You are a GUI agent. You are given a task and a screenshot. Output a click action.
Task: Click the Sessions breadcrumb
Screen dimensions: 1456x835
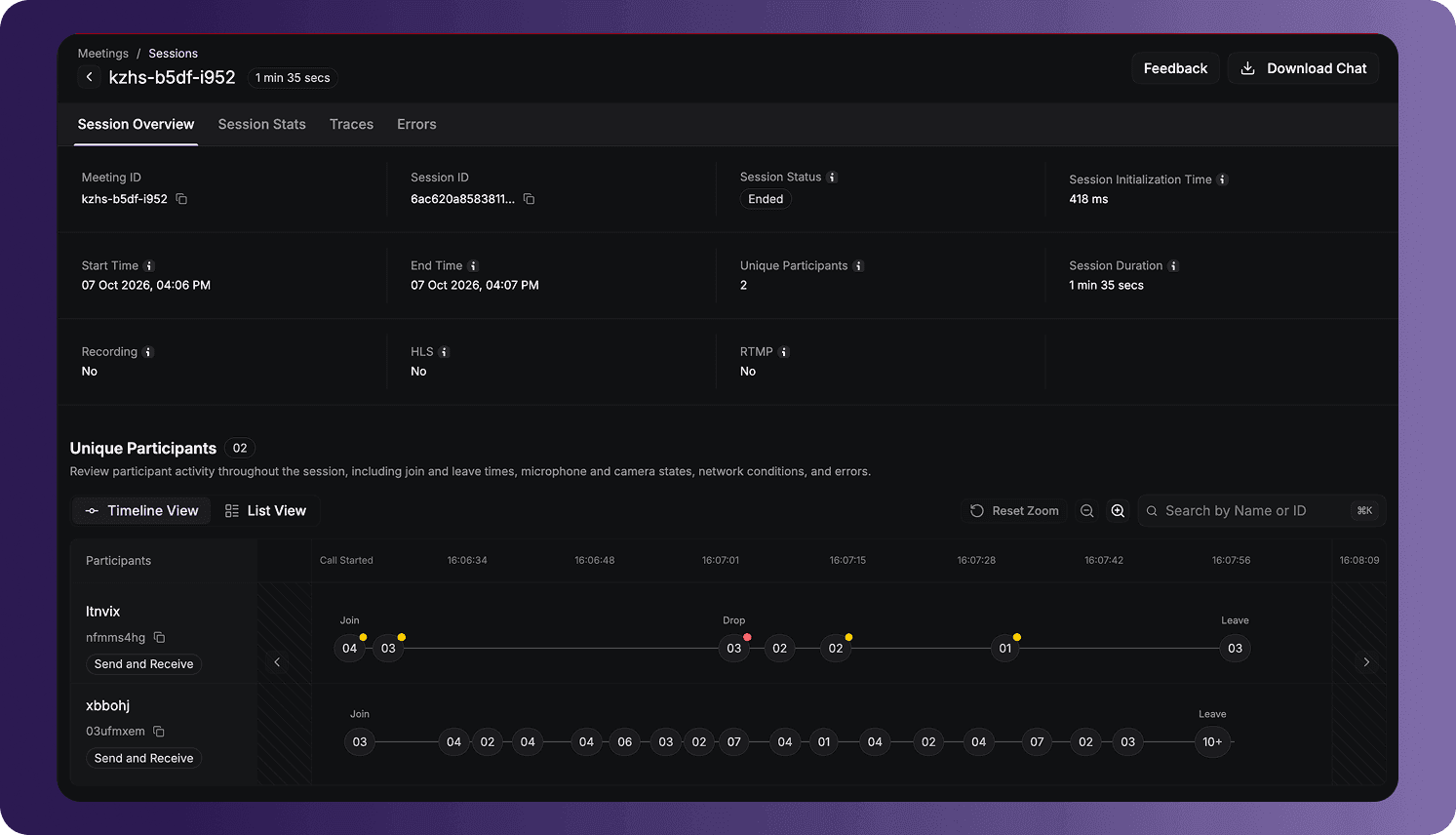point(173,54)
